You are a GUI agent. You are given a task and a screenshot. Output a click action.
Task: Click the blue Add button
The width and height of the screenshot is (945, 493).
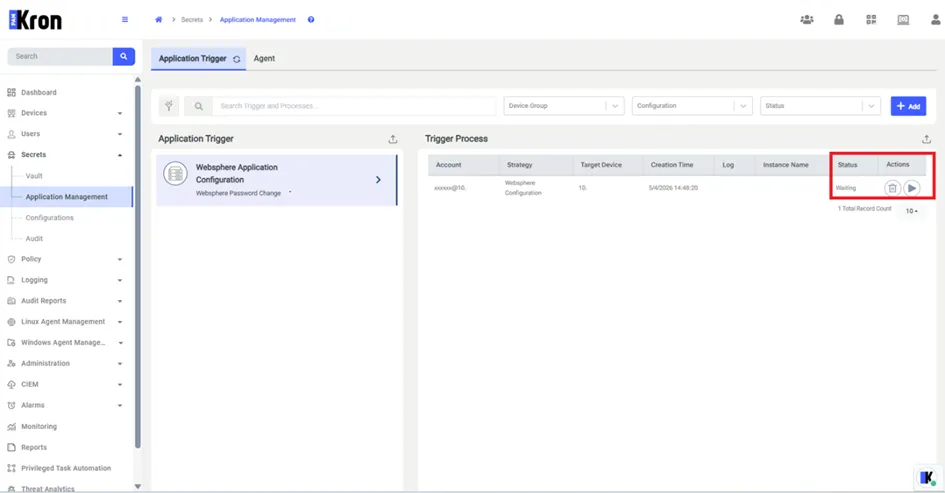pos(908,106)
